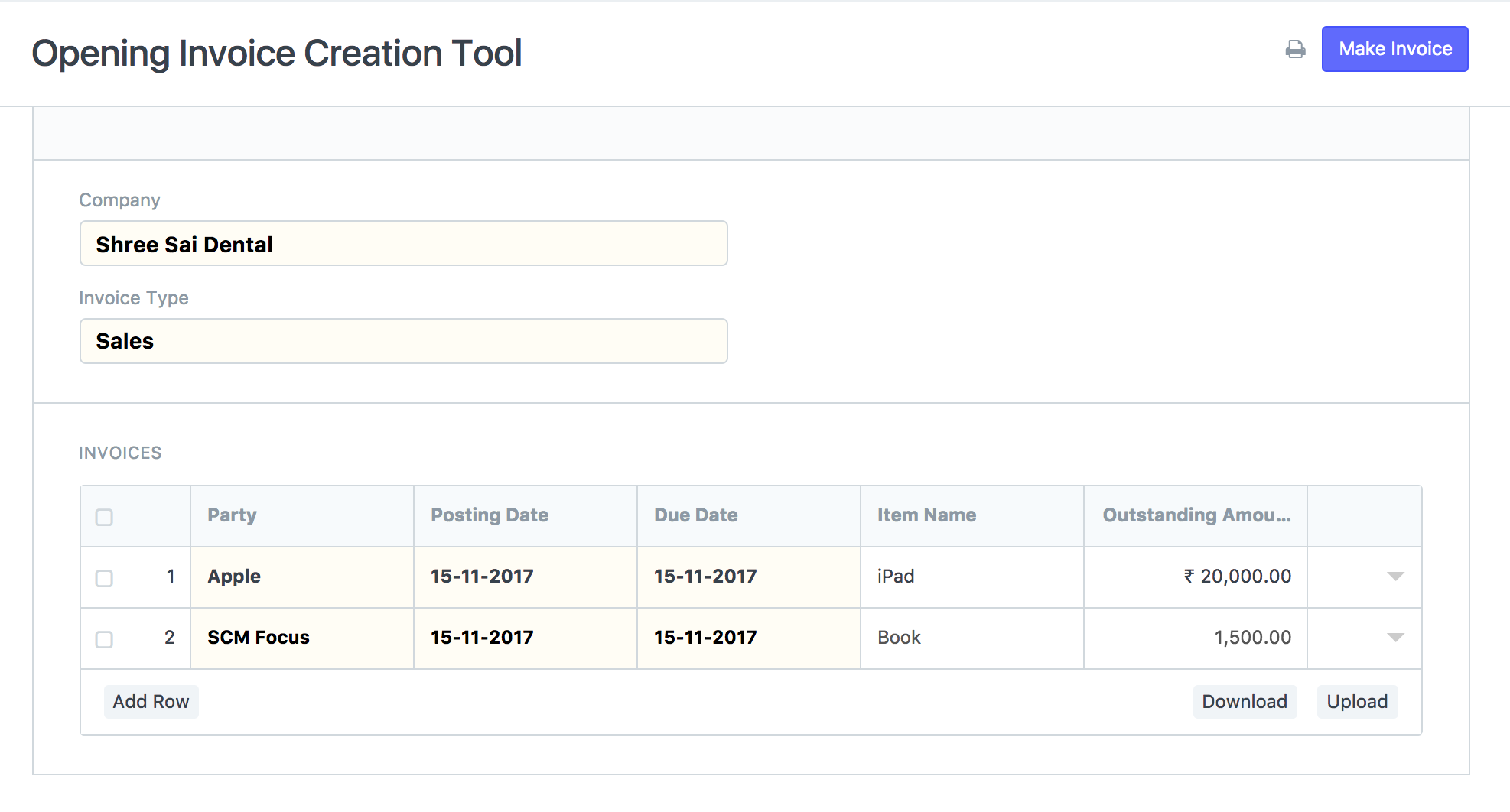Open the Company field showing Shree Sai Dental
This screenshot has width=1510, height=812.
(x=403, y=243)
